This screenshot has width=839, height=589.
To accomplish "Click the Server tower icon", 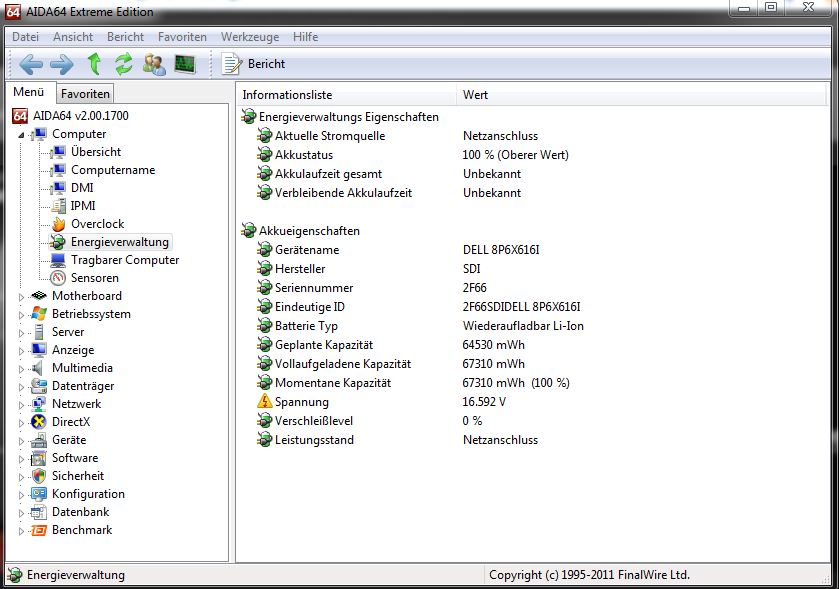I will (x=39, y=332).
